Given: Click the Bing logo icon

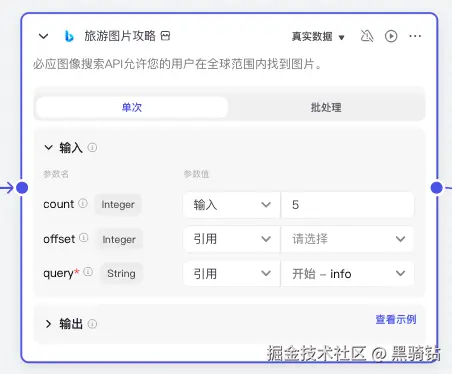Looking at the screenshot, I should click(x=69, y=36).
